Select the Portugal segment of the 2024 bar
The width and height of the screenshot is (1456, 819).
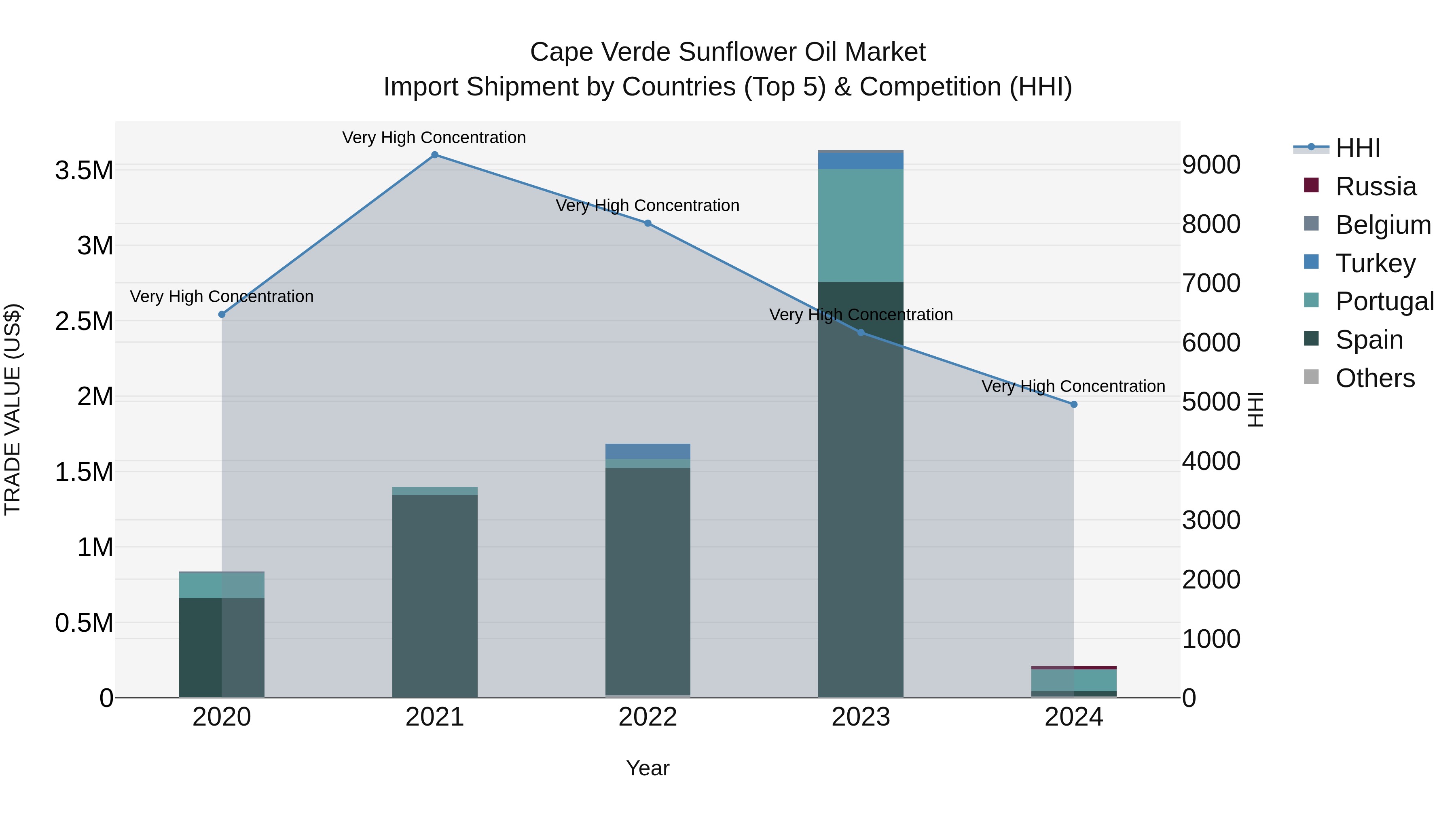point(1074,681)
